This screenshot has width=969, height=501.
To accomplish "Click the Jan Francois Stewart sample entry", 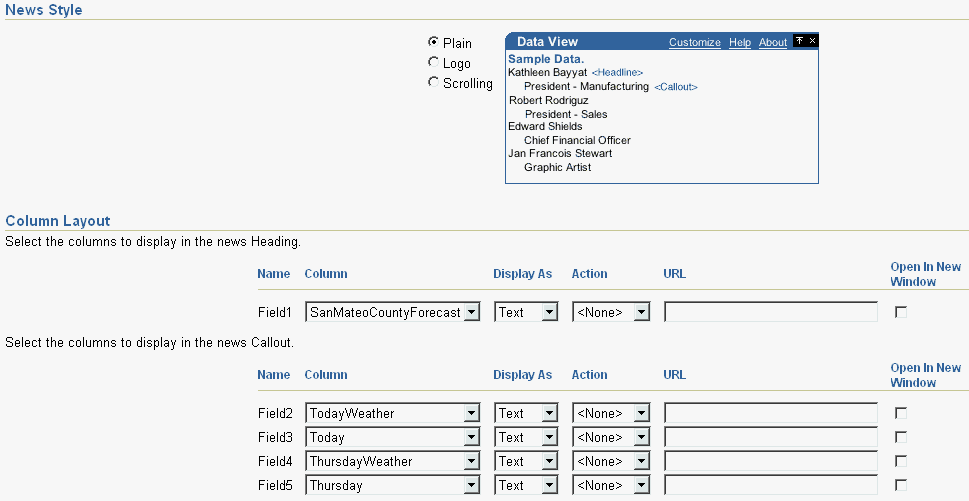I will click(x=560, y=153).
